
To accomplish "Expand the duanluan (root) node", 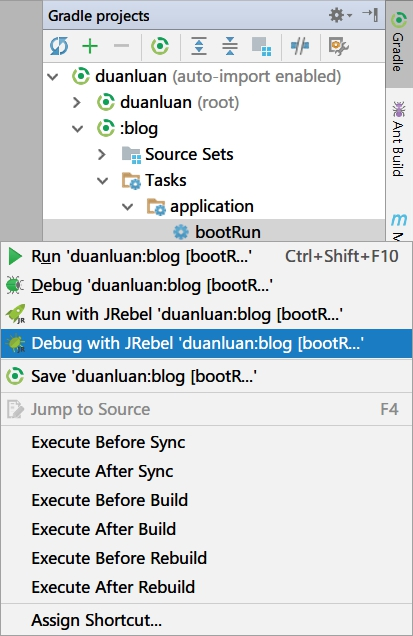I will (x=77, y=103).
